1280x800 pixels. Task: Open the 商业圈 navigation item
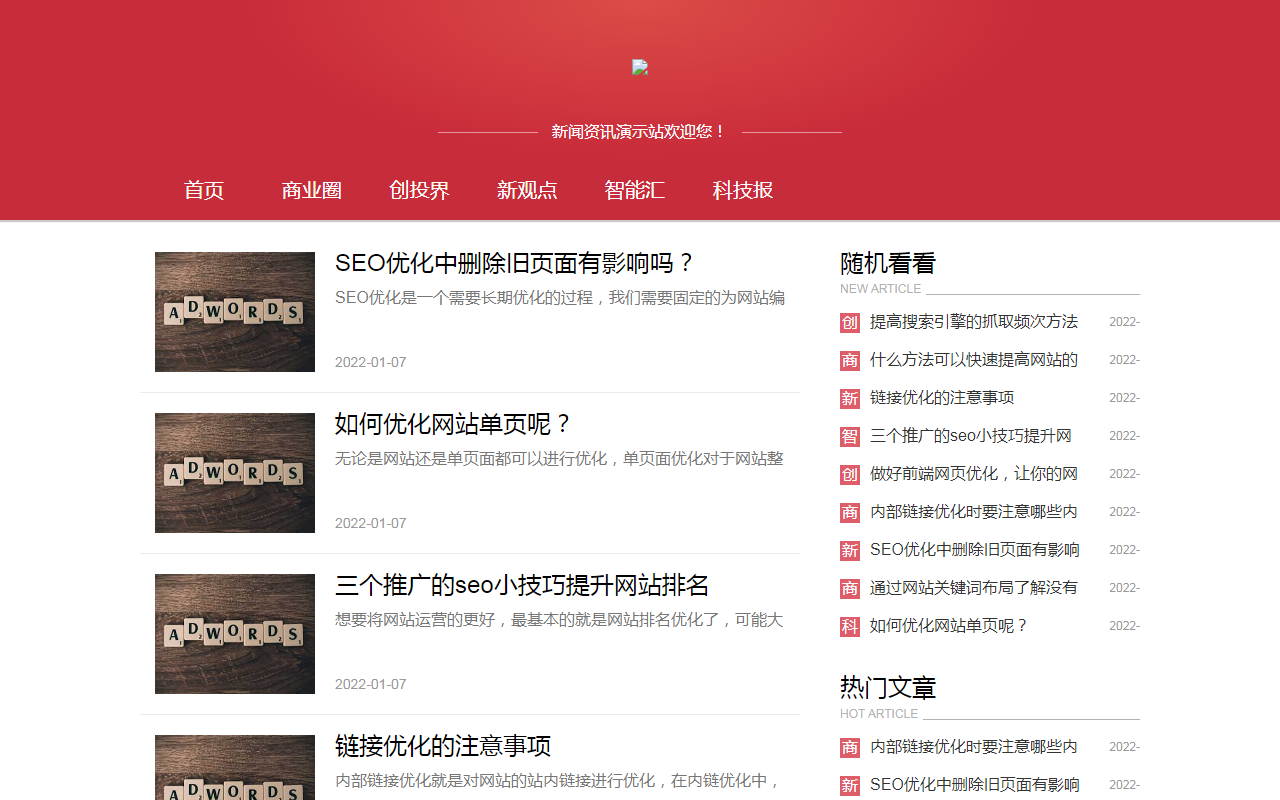(x=312, y=190)
